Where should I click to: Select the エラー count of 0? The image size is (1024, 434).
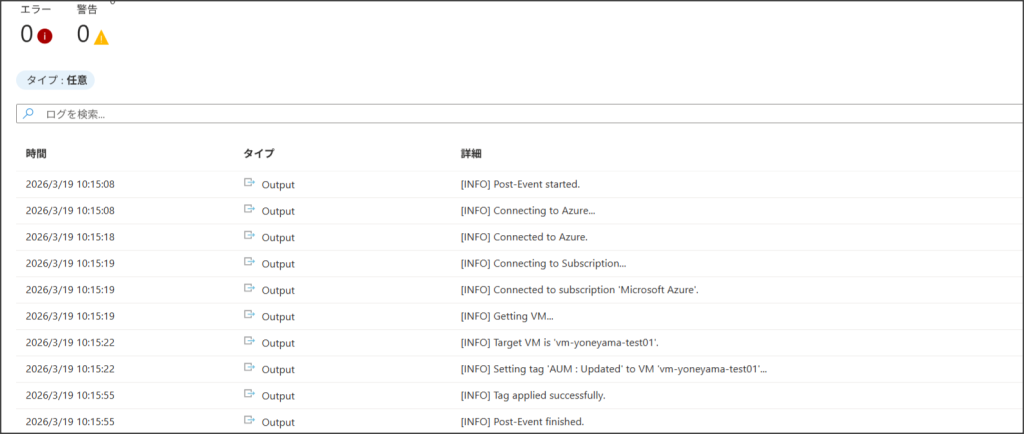pos(26,35)
